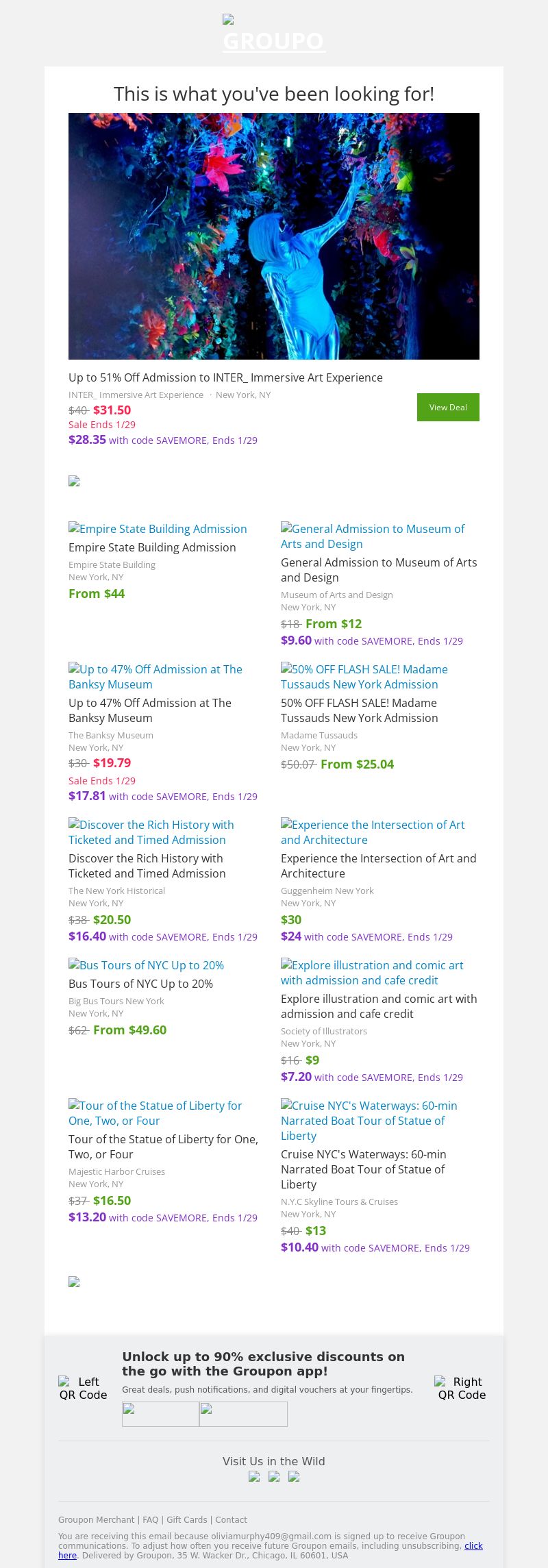
Task: Open the middle social media icon
Action: point(274,1477)
